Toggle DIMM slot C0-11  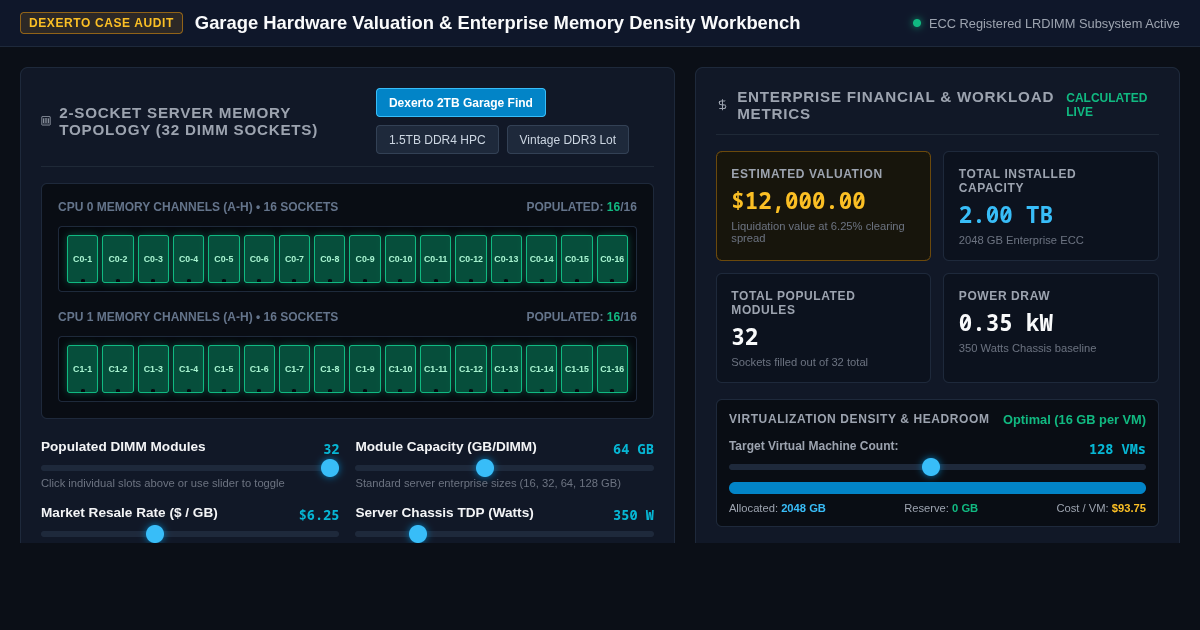tap(436, 259)
